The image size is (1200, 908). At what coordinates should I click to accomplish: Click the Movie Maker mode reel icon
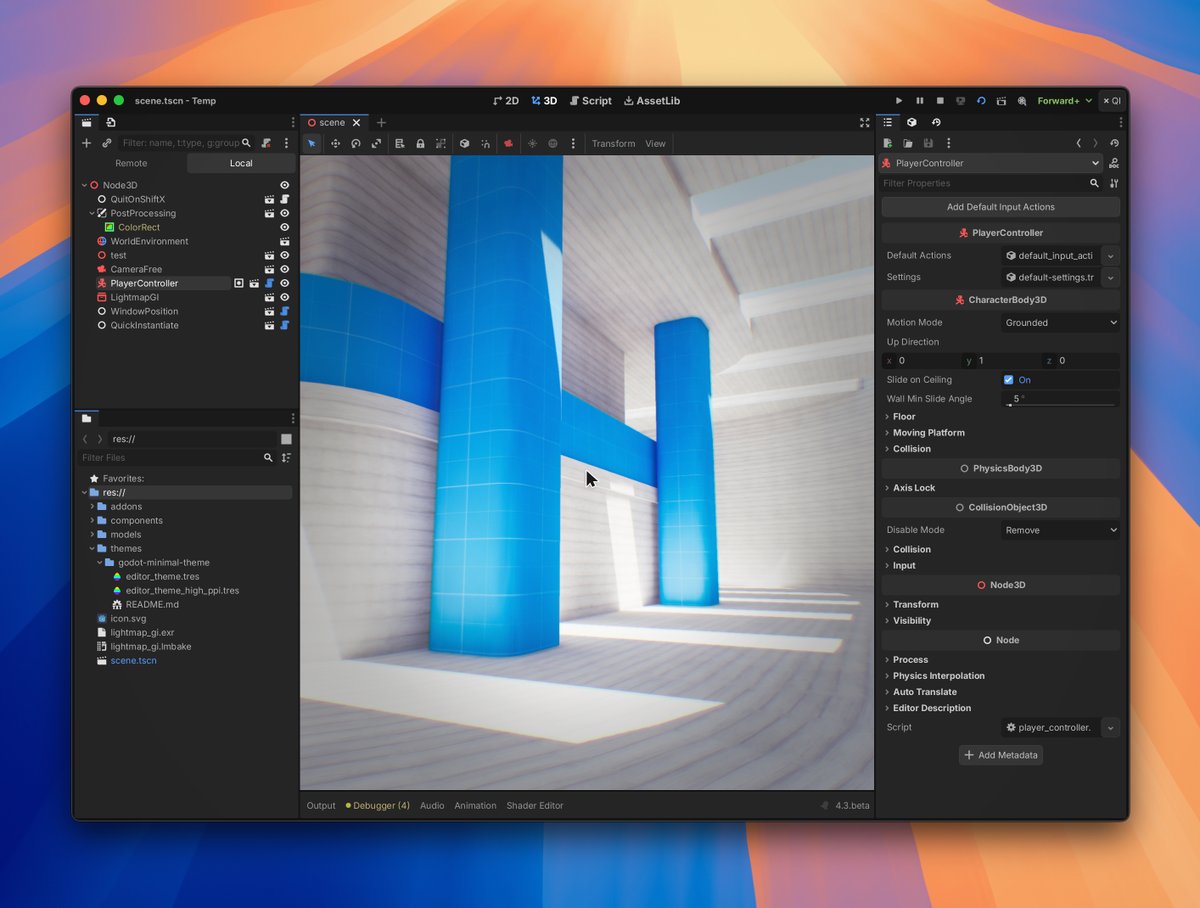tap(1022, 101)
